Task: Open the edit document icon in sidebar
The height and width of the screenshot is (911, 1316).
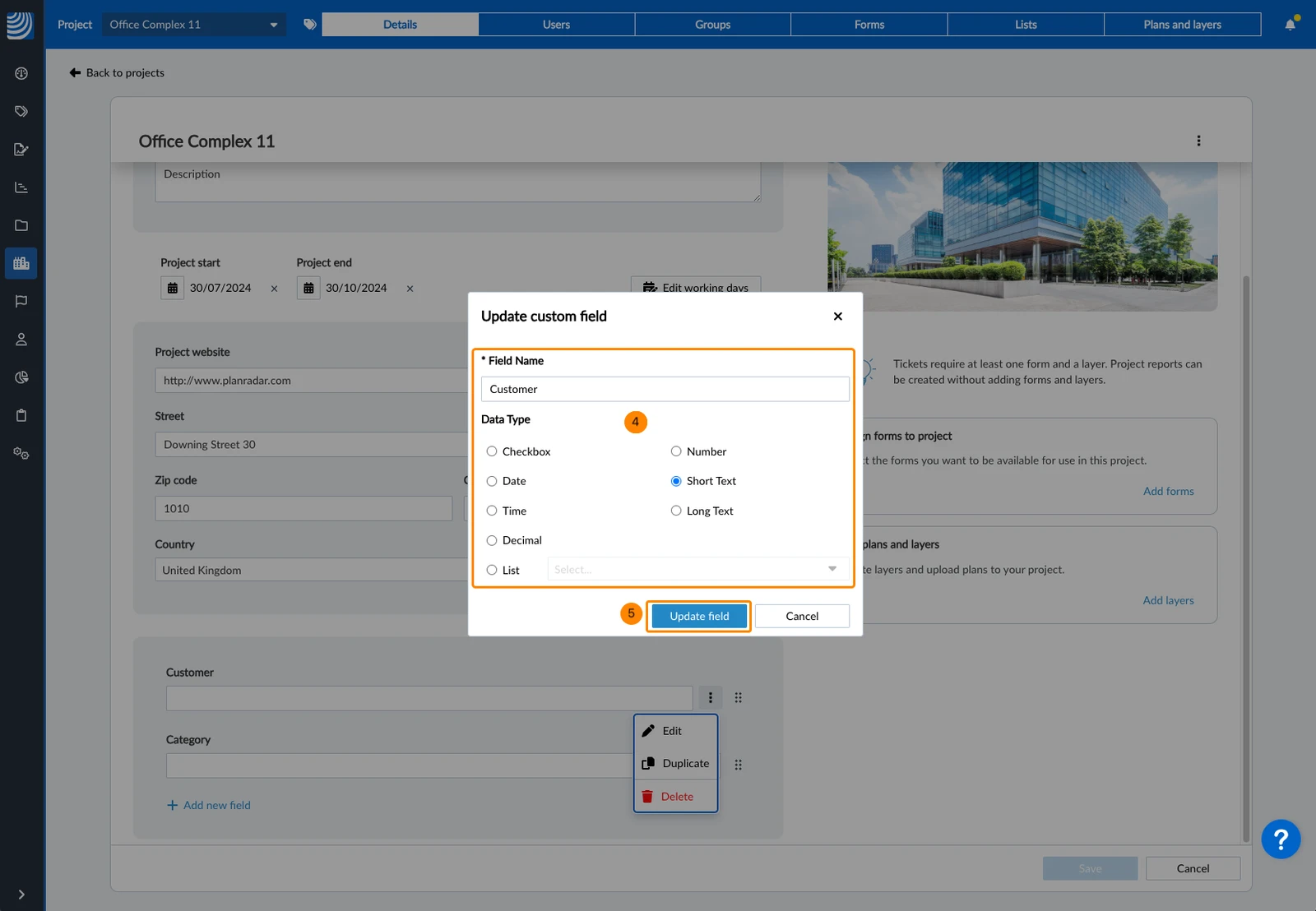Action: tap(21, 149)
